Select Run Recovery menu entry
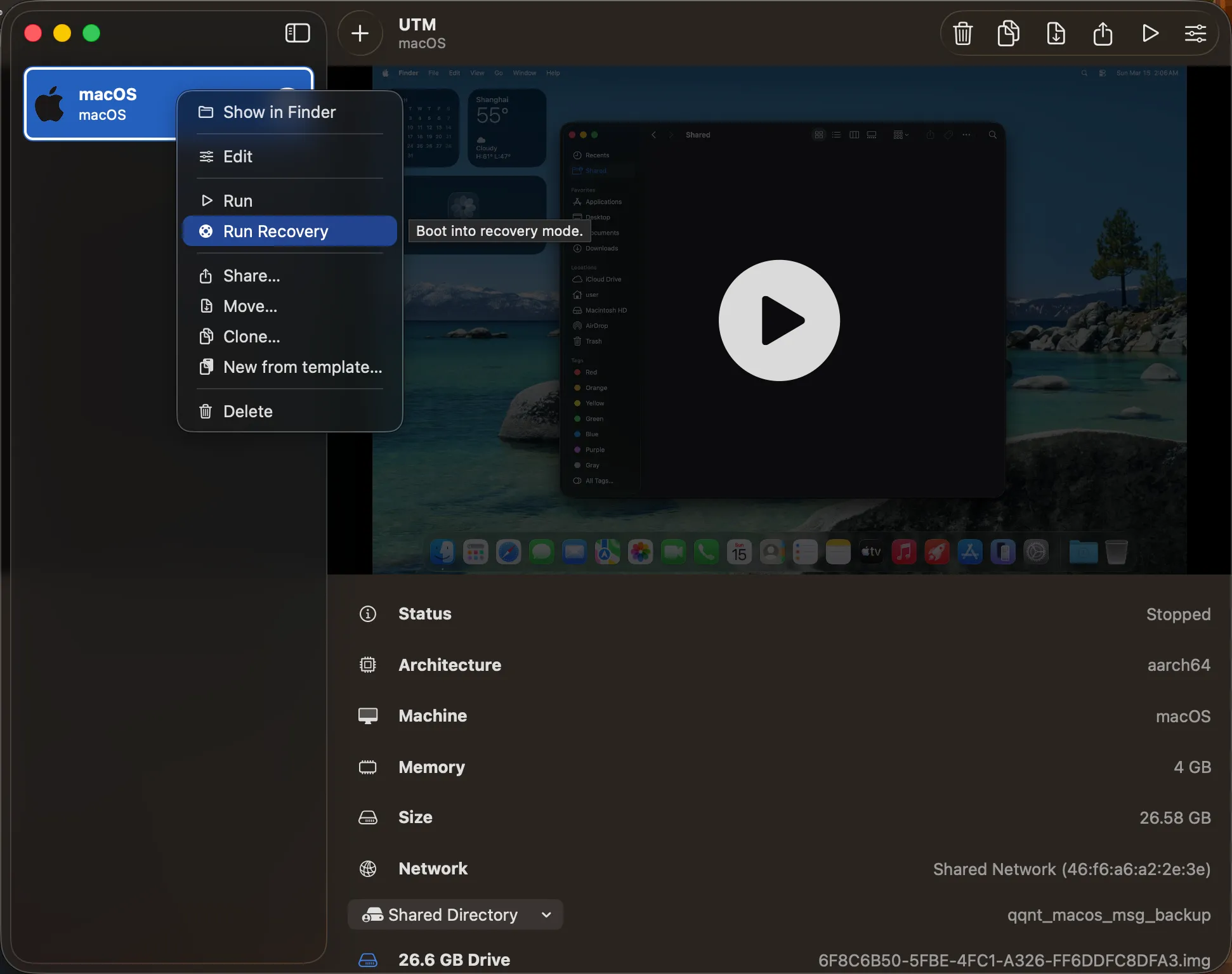The width and height of the screenshot is (1232, 974). pos(290,231)
